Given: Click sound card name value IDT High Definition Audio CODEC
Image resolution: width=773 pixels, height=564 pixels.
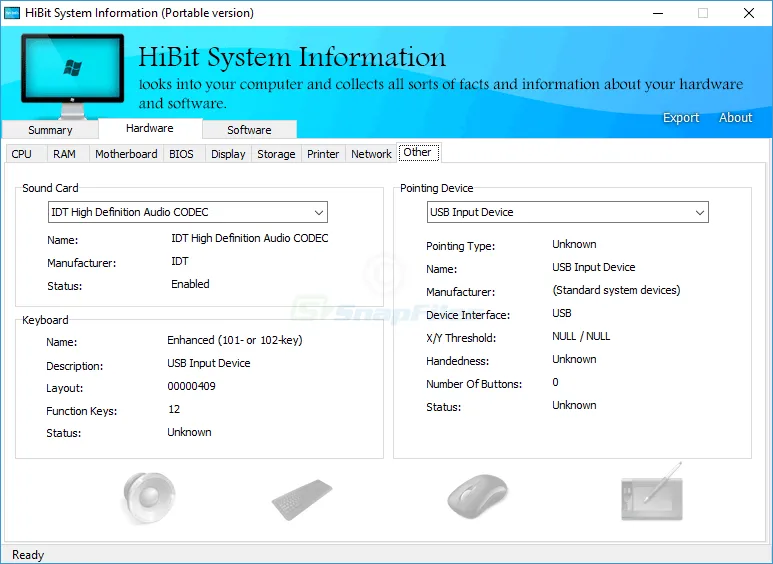Looking at the screenshot, I should tap(249, 238).
